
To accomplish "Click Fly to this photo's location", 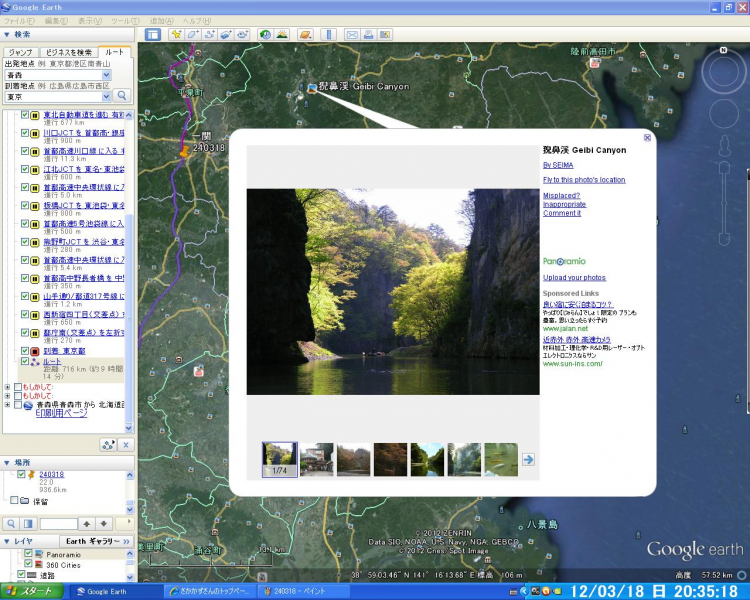I will pyautogui.click(x=584, y=180).
